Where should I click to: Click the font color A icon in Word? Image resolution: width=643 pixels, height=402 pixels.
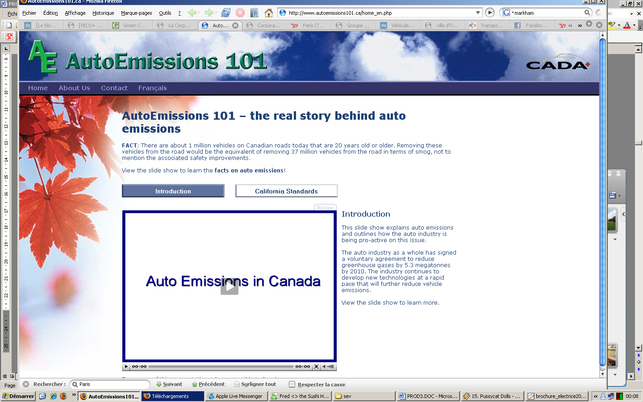(x=627, y=25)
